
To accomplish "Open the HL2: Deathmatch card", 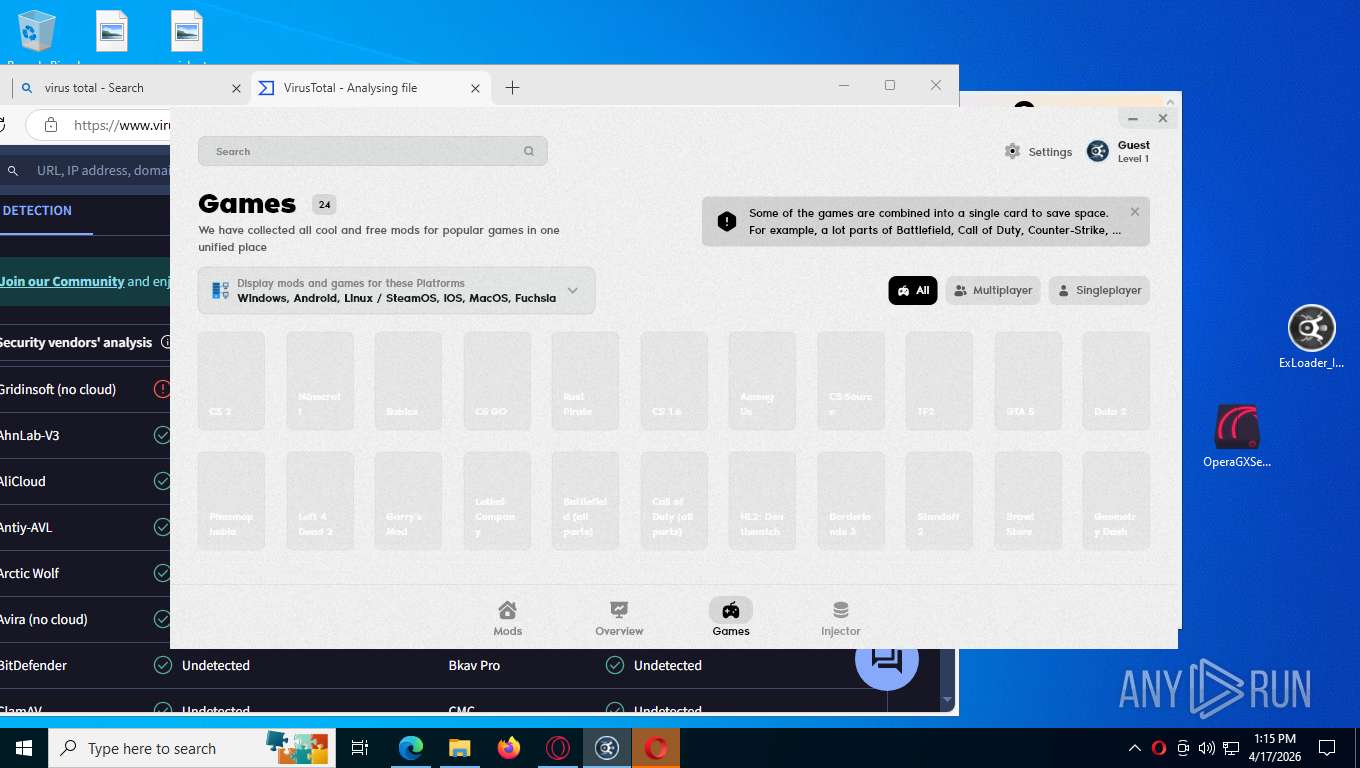I will (762, 501).
